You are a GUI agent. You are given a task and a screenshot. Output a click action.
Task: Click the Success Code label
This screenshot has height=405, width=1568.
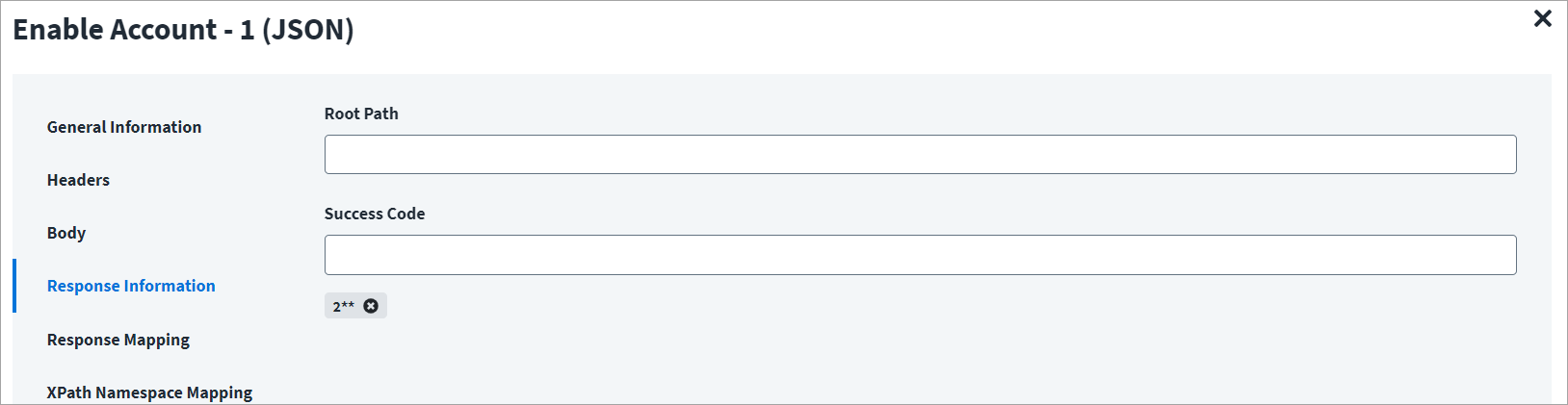[375, 214]
